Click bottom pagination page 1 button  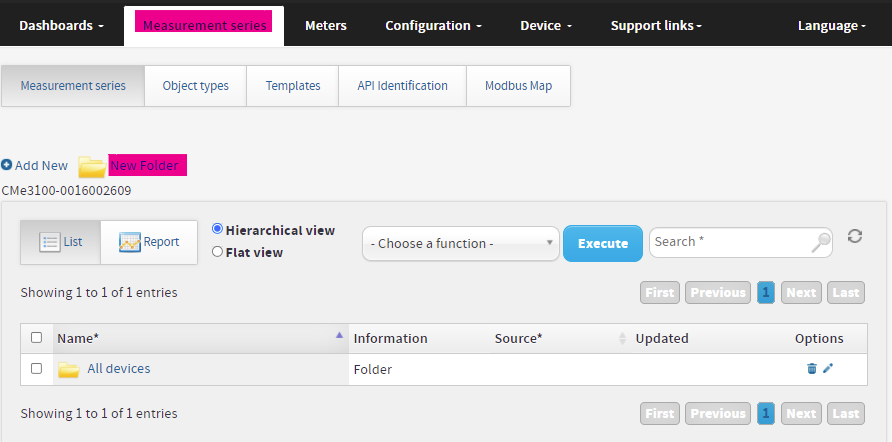(x=766, y=414)
